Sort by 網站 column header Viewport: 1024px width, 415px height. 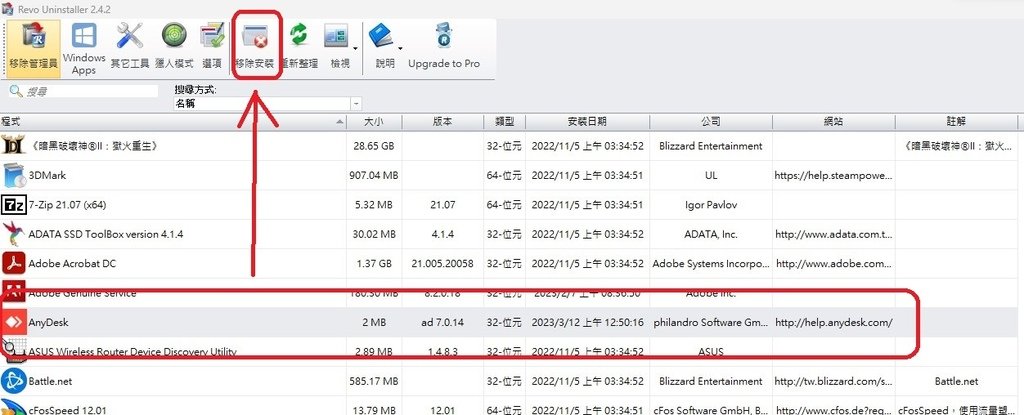click(833, 122)
